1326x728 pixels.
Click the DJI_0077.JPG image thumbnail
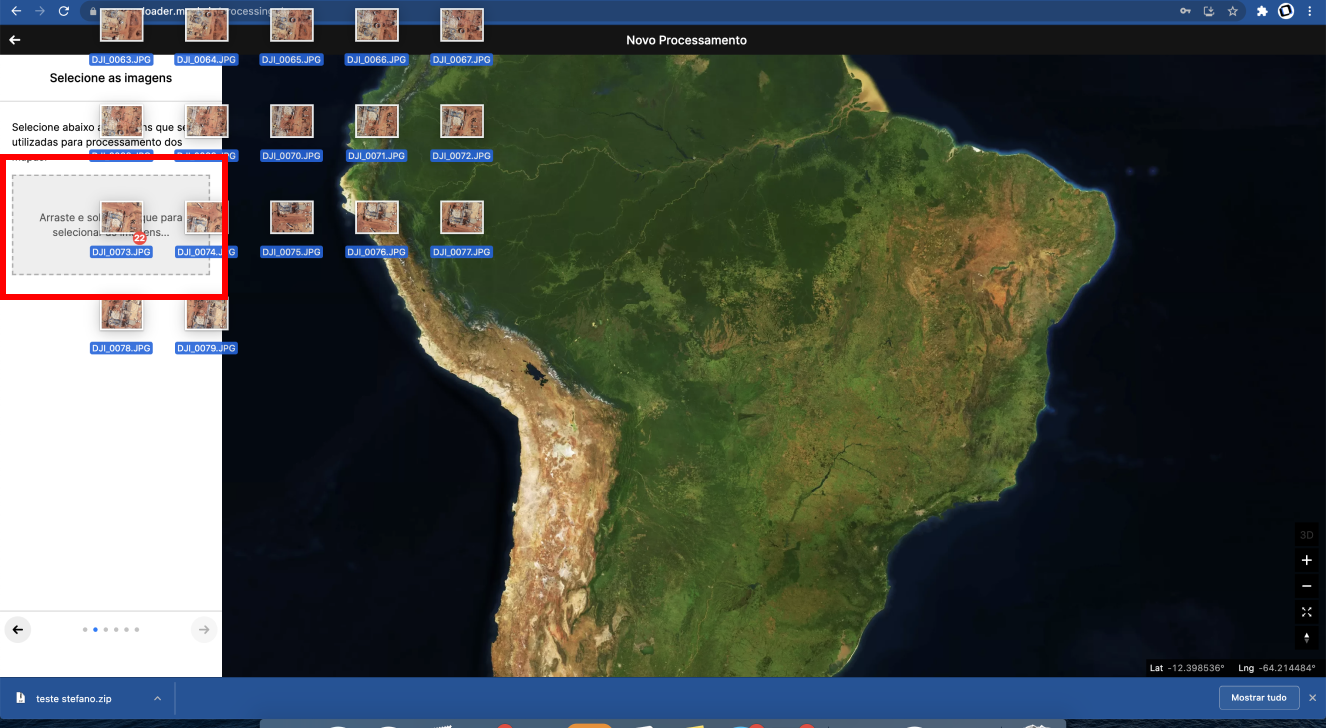tap(461, 216)
